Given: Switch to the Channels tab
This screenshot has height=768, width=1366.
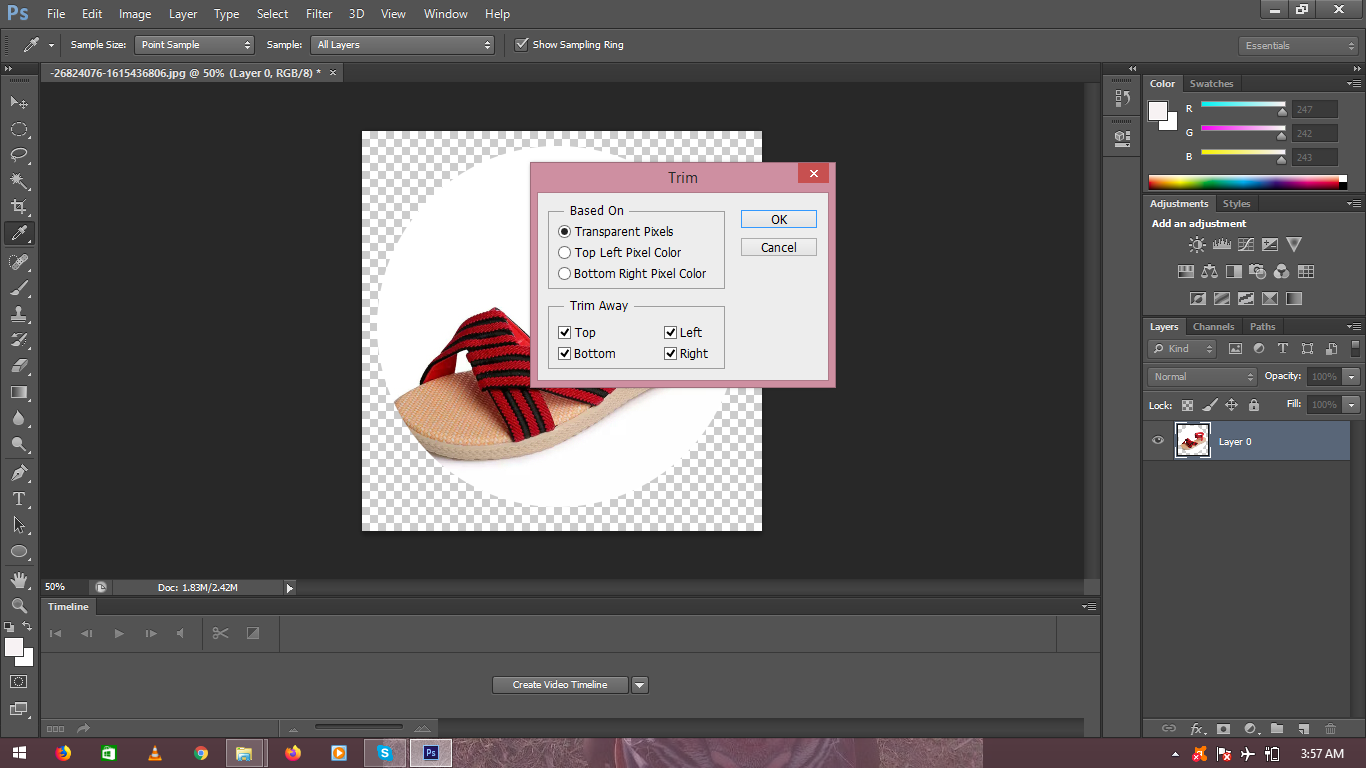Looking at the screenshot, I should tap(1214, 326).
